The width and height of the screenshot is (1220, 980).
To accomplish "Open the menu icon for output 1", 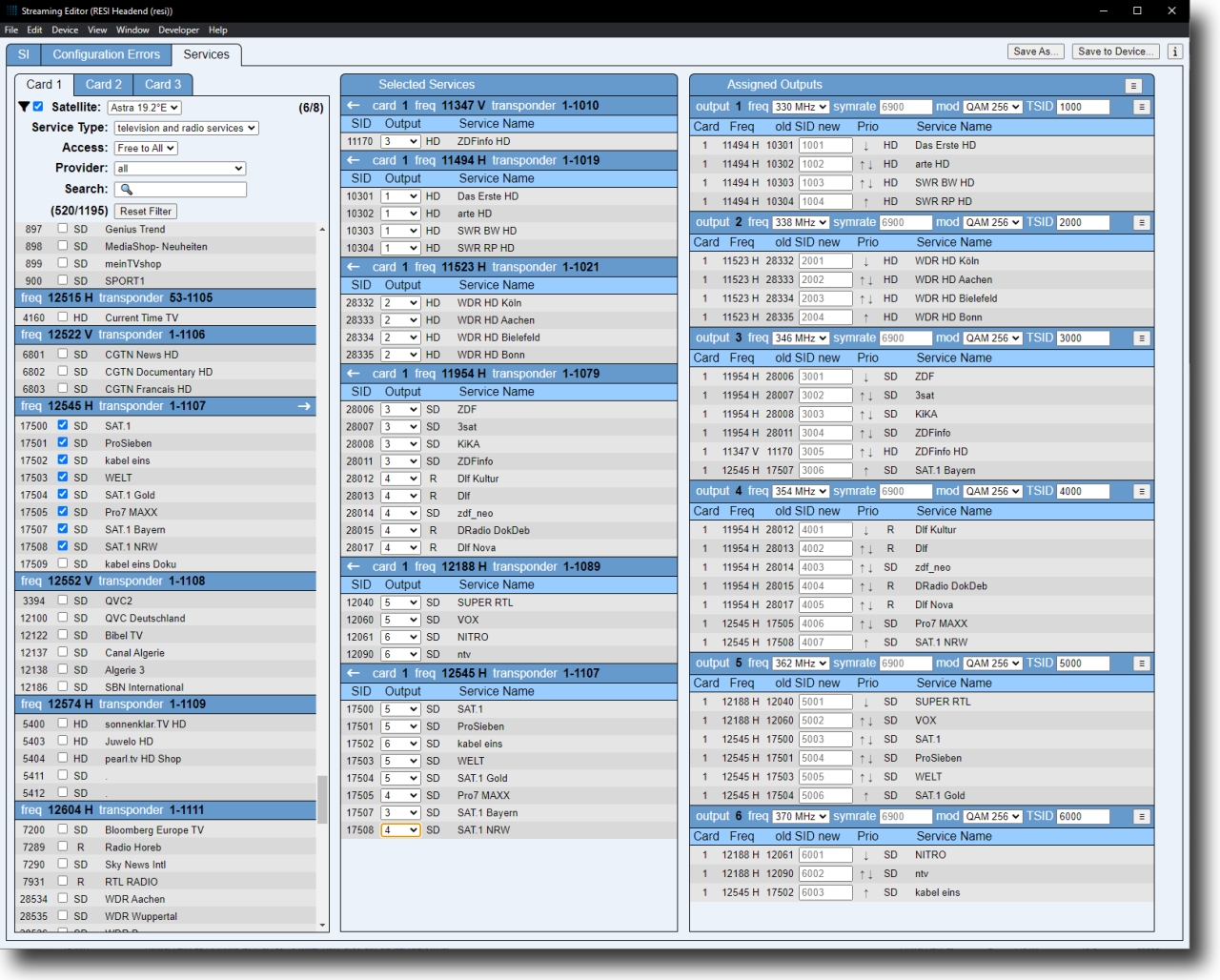I will coord(1141,108).
